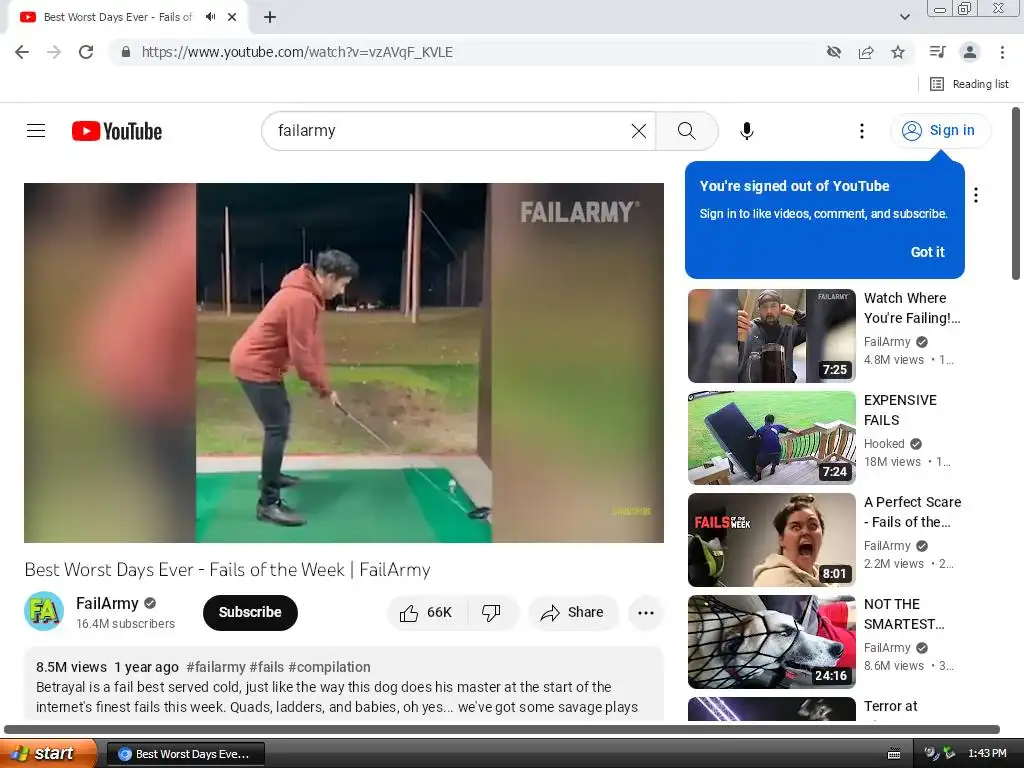This screenshot has width=1024, height=768.
Task: Open Watch Where You're Failing thumbnail
Action: click(x=771, y=336)
